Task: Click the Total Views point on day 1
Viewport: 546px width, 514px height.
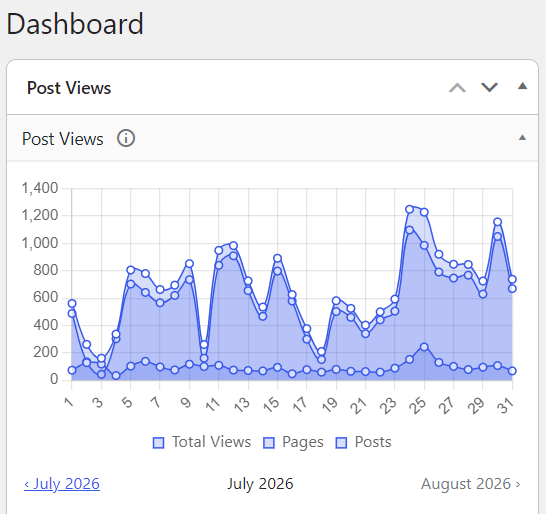Action: (72, 303)
